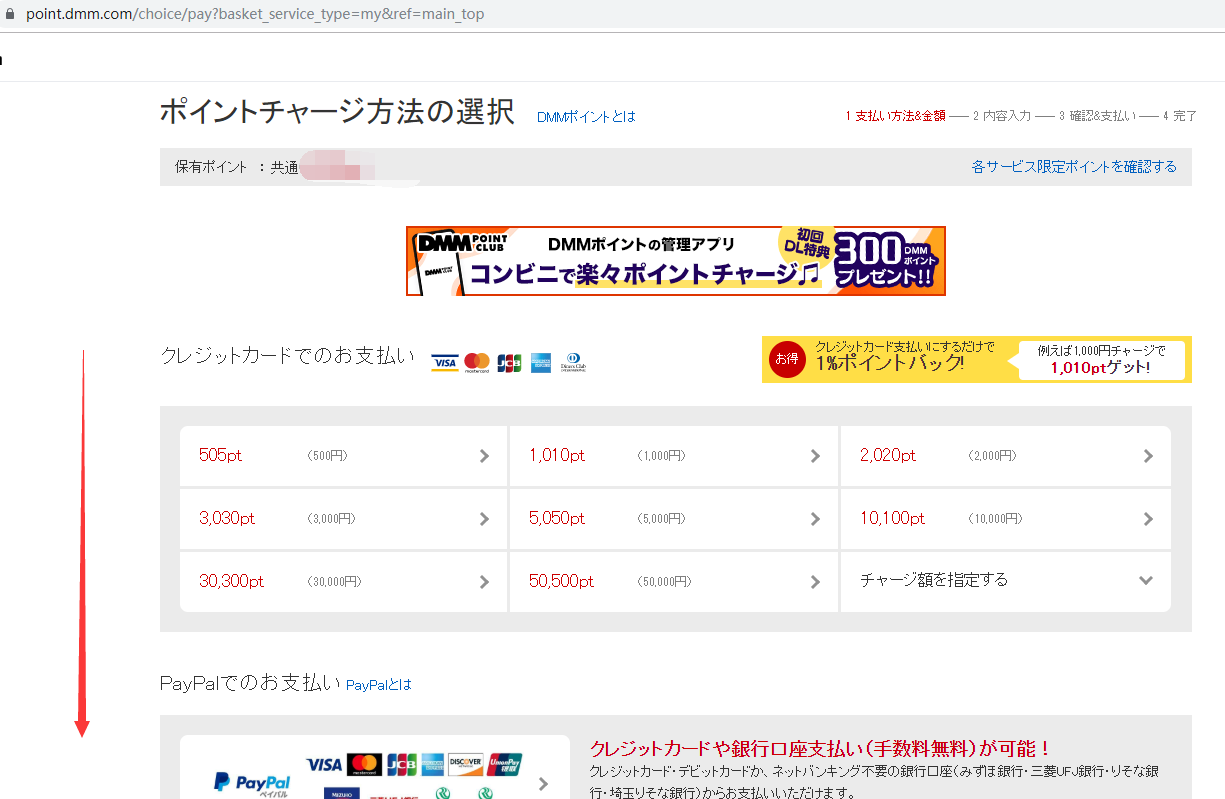Screen dimensions: 1225x799
Task: Click the PayPal logo icon
Action: (250, 780)
